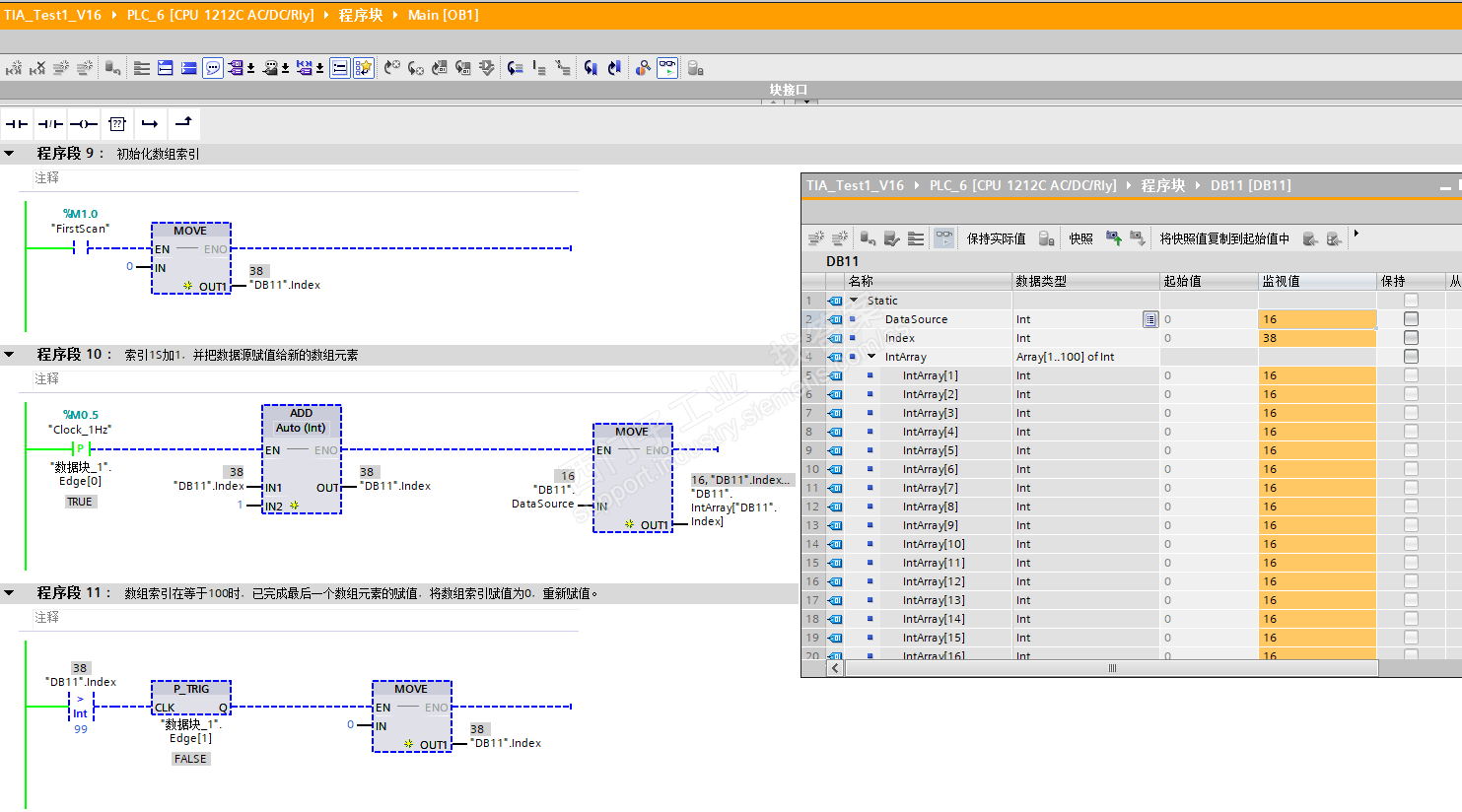The width and height of the screenshot is (1462, 812).
Task: Collapse the IntArray tree node
Action: (x=871, y=357)
